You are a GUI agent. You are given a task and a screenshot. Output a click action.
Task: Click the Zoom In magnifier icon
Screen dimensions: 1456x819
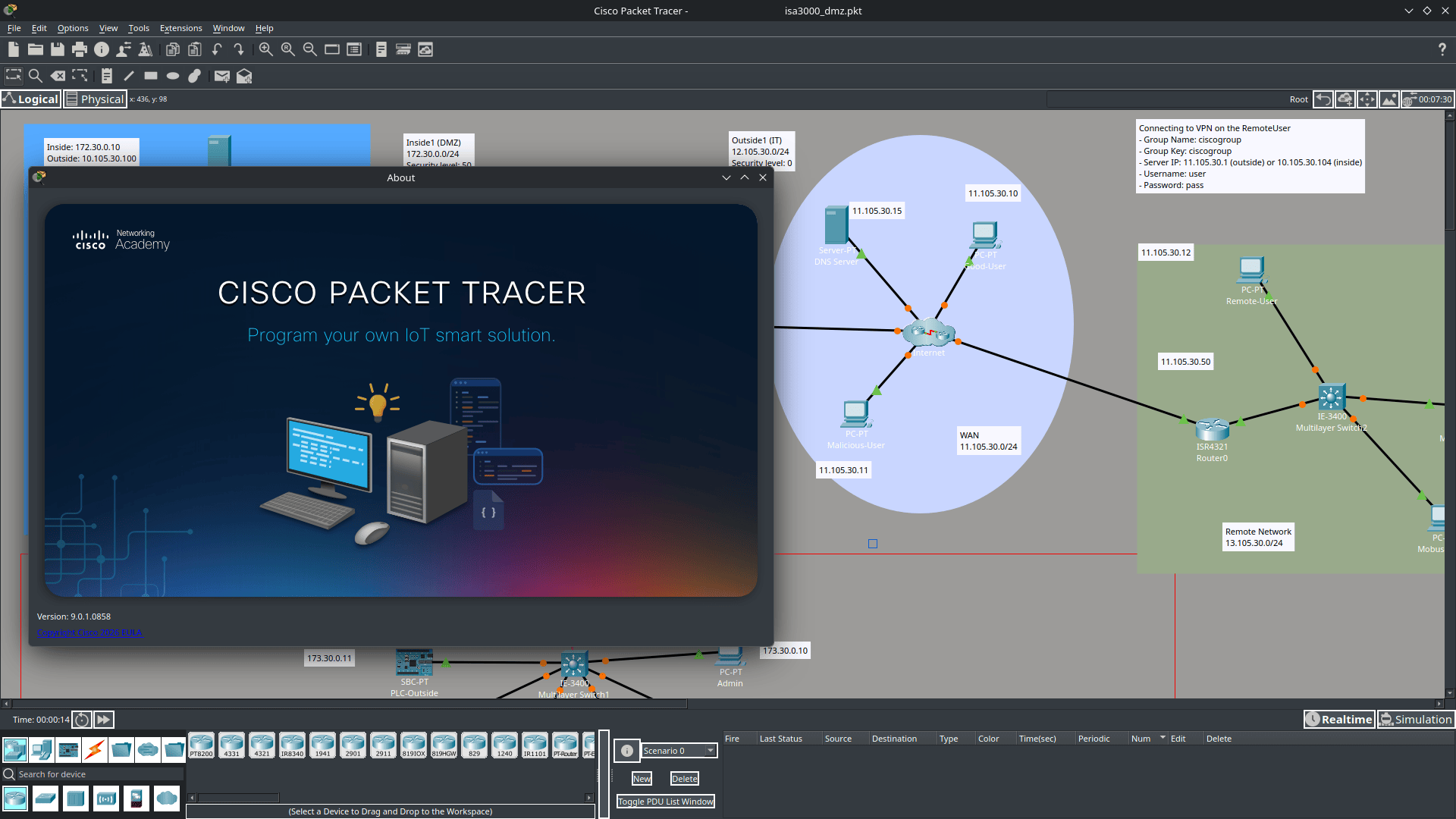(265, 49)
